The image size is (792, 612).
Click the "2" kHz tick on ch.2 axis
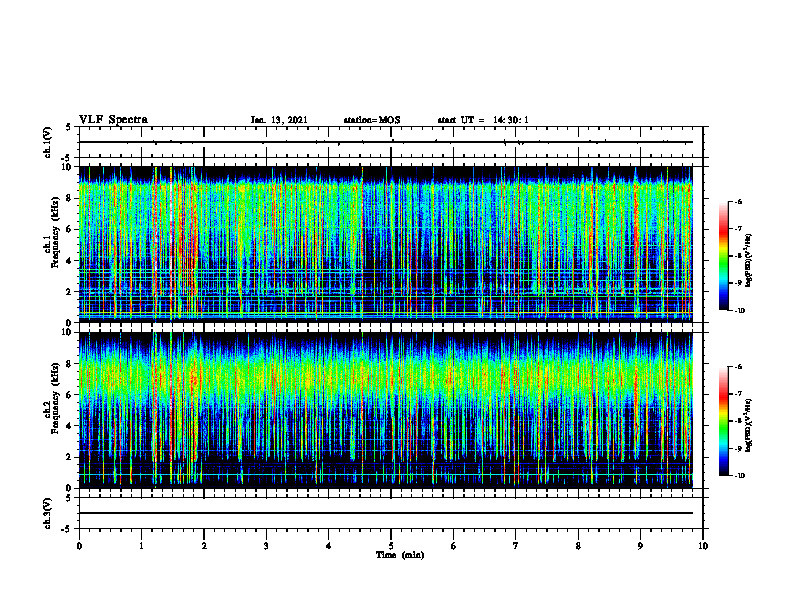tap(69, 457)
